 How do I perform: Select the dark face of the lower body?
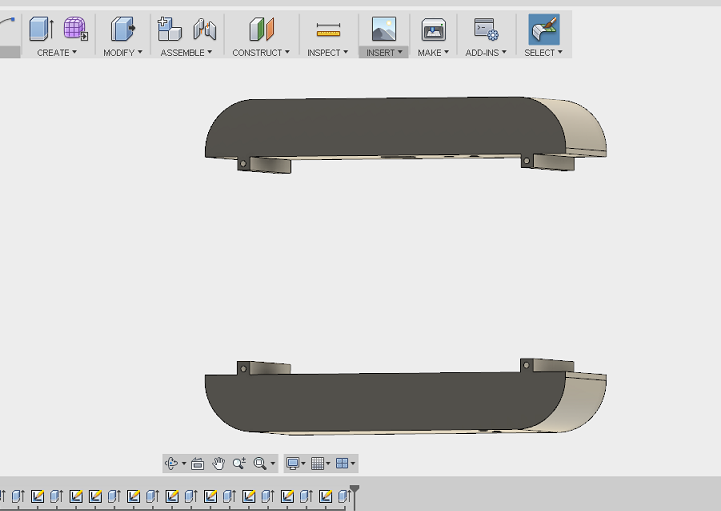tap(386, 402)
